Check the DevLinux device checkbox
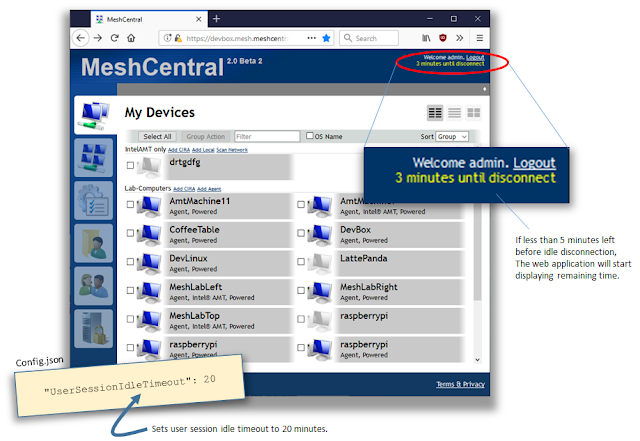 (x=130, y=261)
